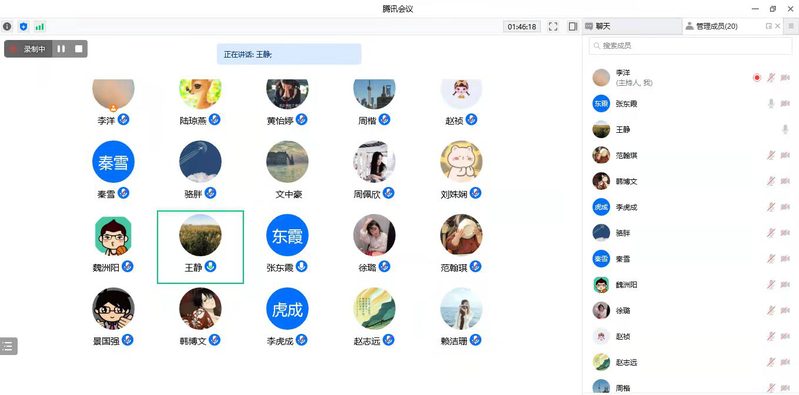
Task: Pop out the members panel
Action: (768, 27)
